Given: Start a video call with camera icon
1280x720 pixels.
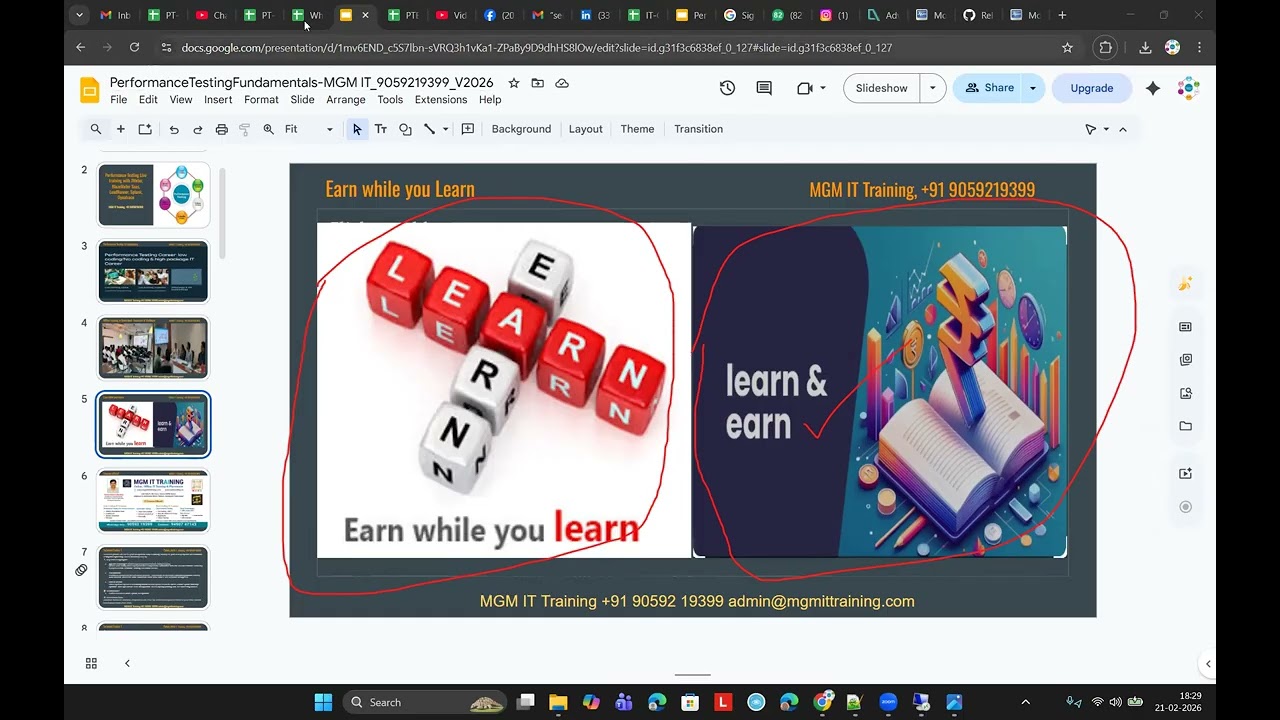Looking at the screenshot, I should [x=805, y=88].
